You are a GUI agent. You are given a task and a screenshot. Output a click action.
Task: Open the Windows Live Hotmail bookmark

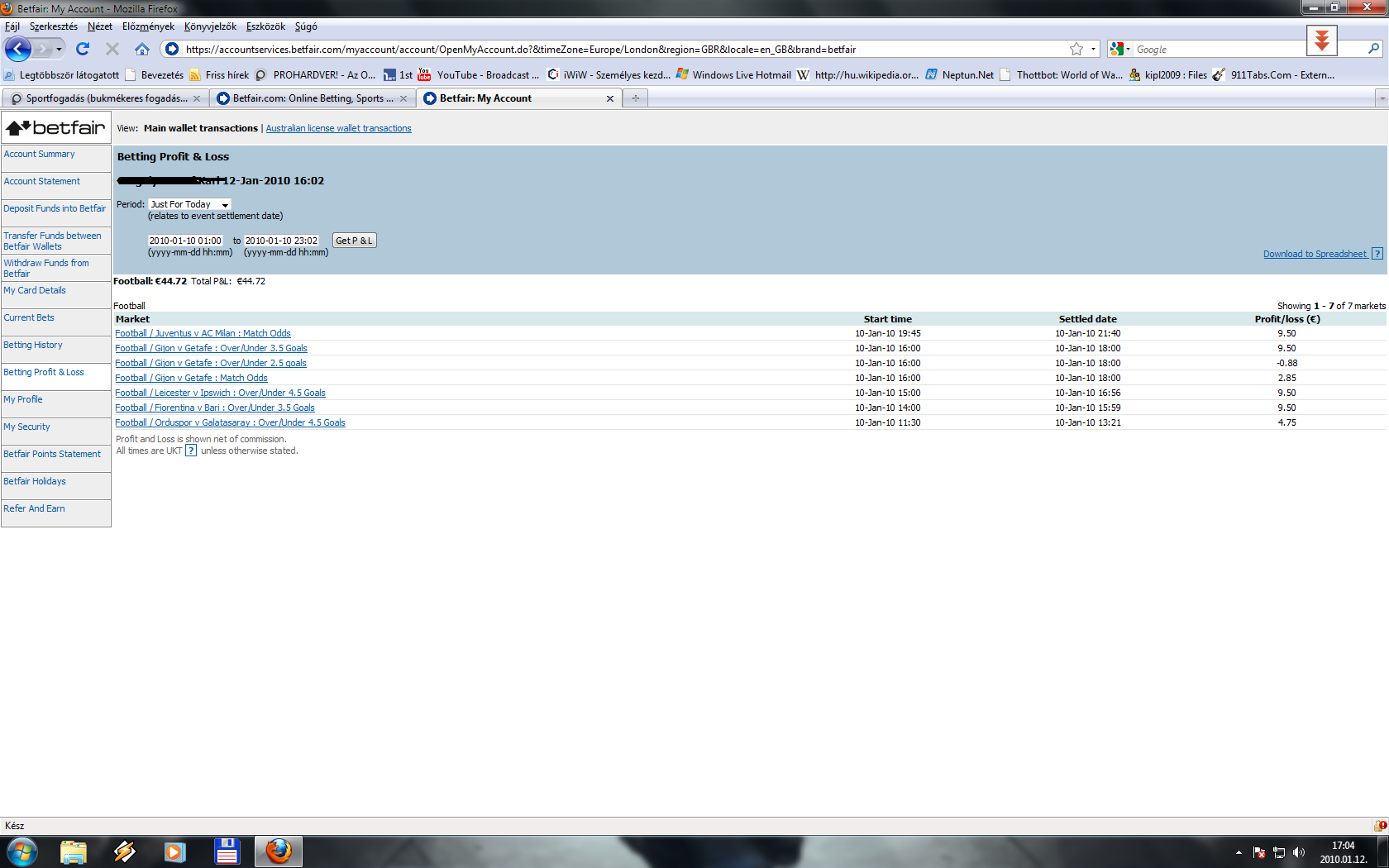click(x=733, y=75)
